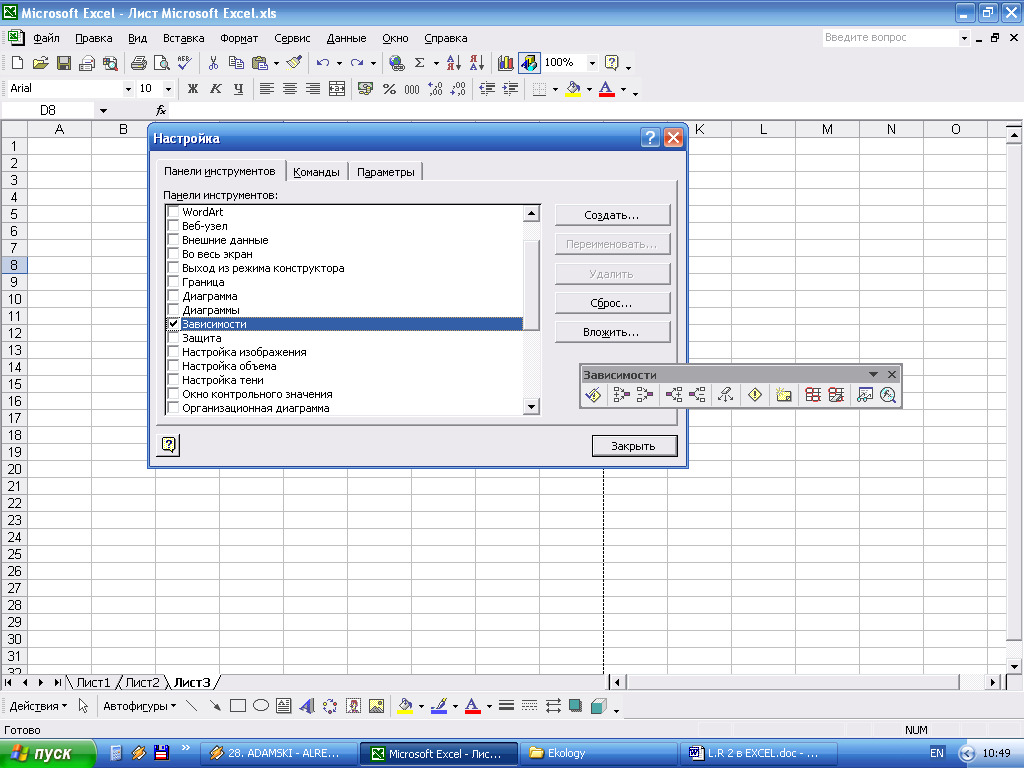
Task: Open the Undo history dropdown arrow
Action: (339, 63)
